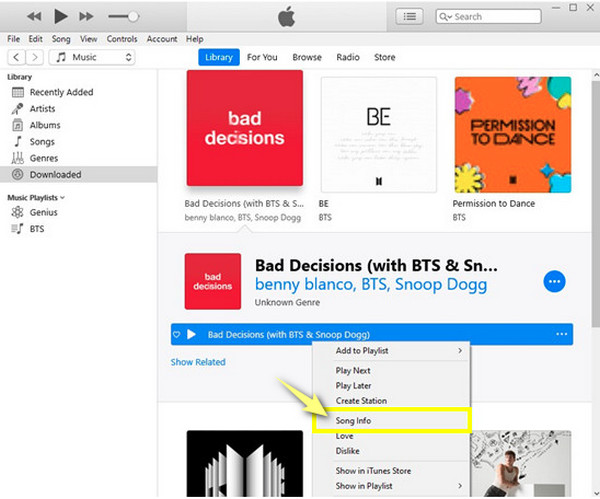Select Recently Added in the sidebar

point(78,92)
